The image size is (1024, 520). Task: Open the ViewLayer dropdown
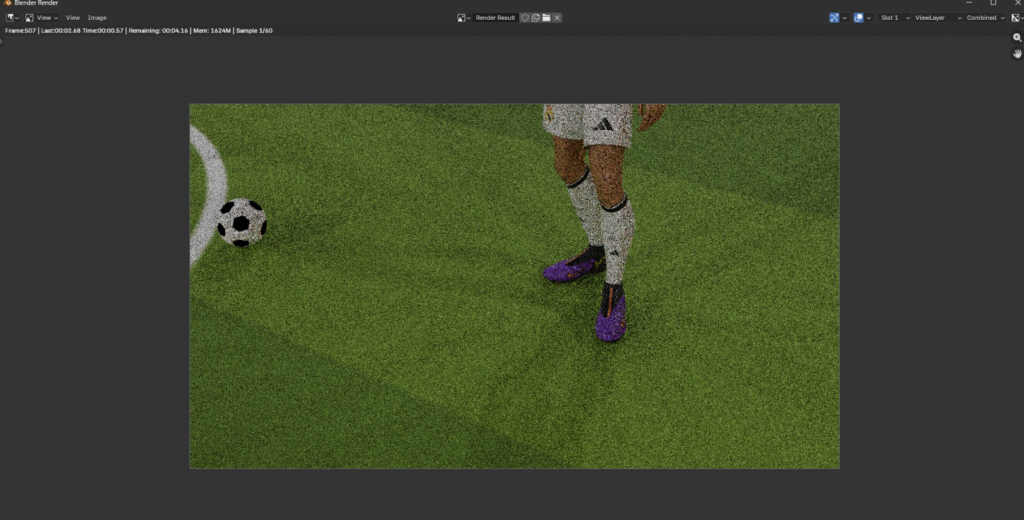938,18
